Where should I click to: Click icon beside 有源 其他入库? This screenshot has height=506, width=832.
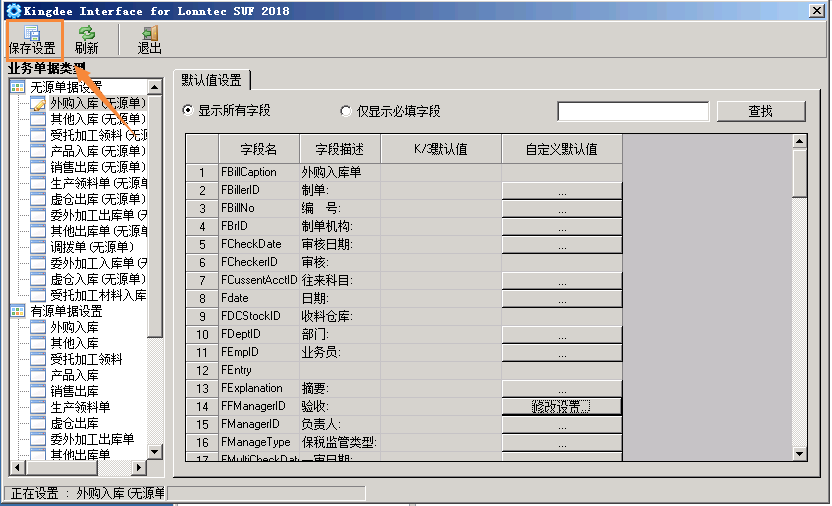point(38,343)
